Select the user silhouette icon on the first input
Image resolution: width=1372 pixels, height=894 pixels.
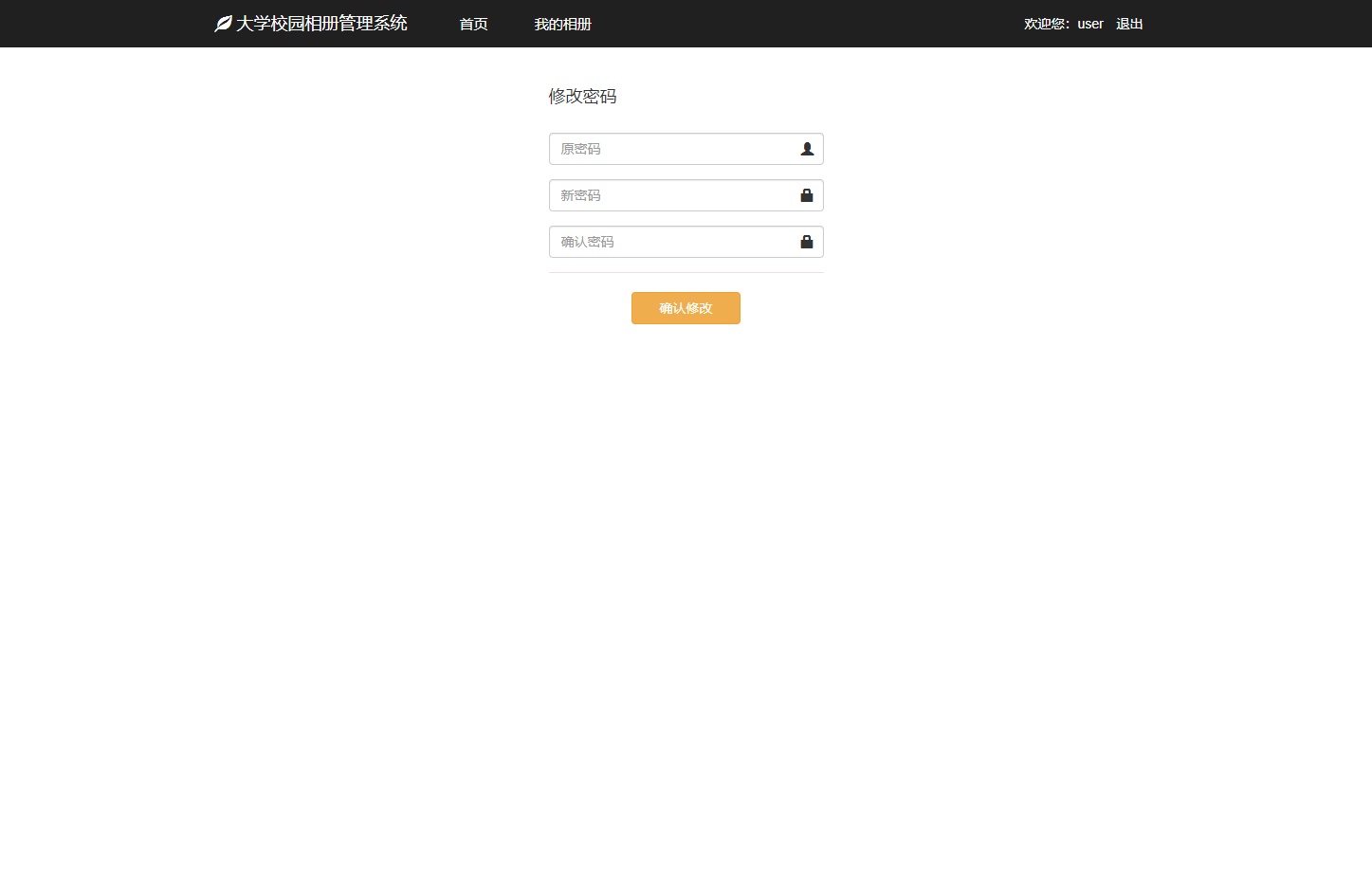pos(807,148)
